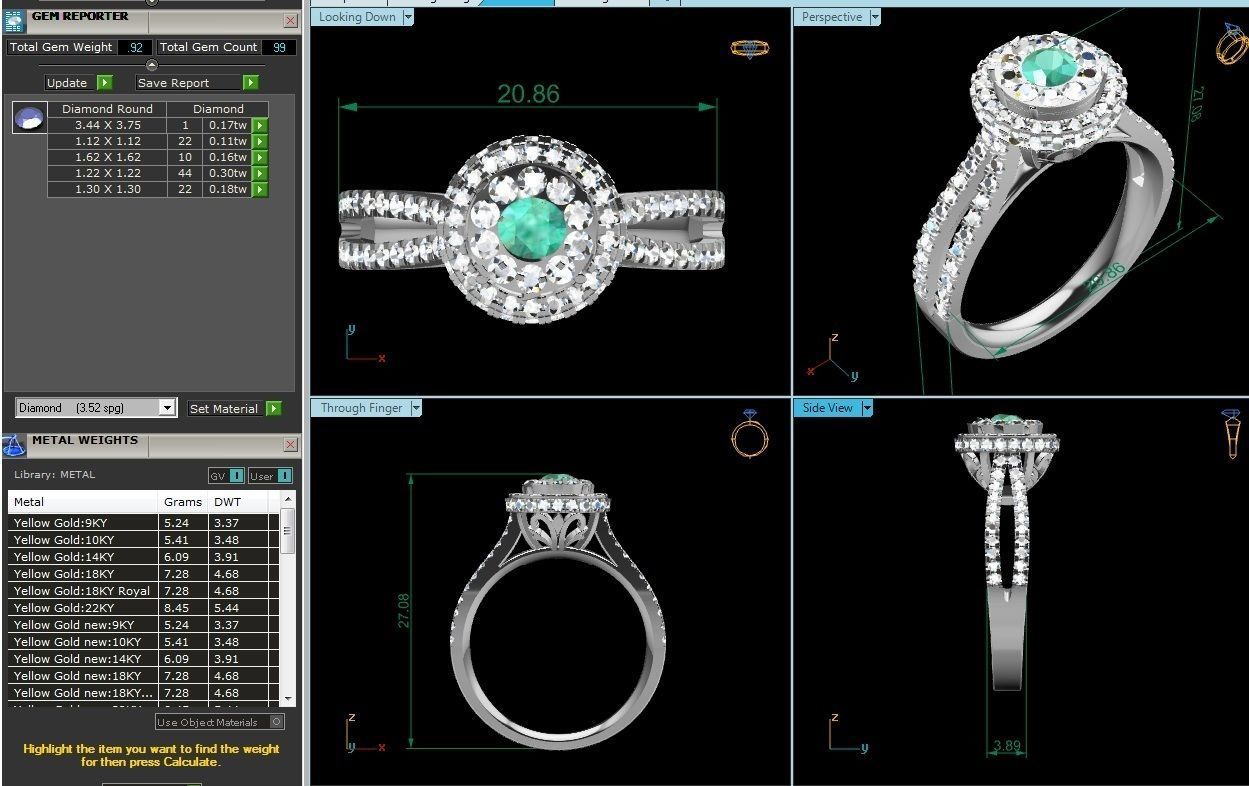Click the Grams column header
1249x786 pixels.
[x=184, y=502]
